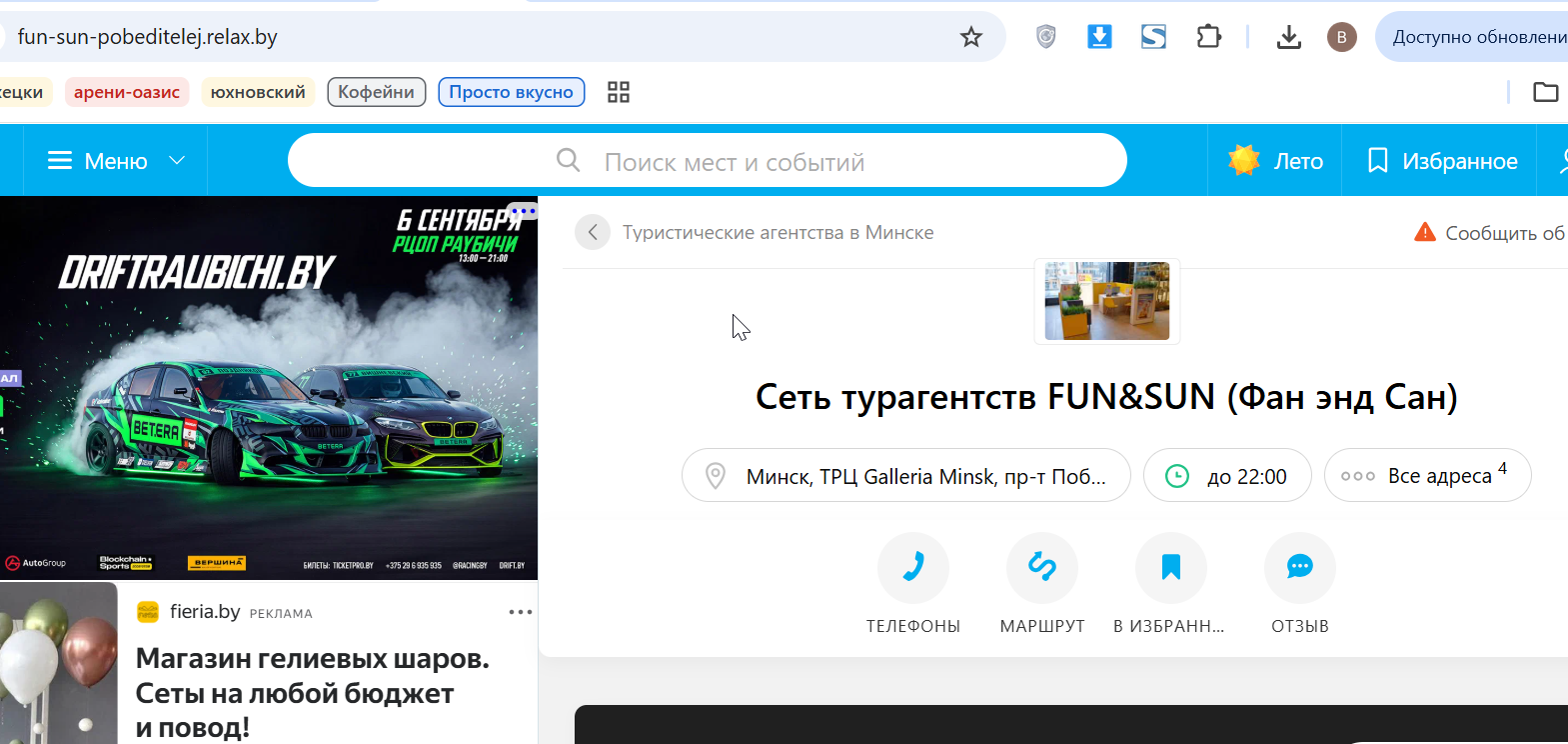This screenshot has height=744, width=1568.
Task: Open the blue S extension icon
Action: pyautogui.click(x=1153, y=37)
